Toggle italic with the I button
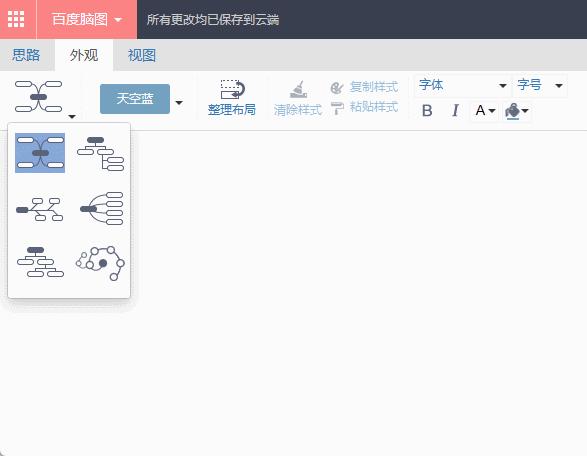The height and width of the screenshot is (456, 587). pos(455,111)
